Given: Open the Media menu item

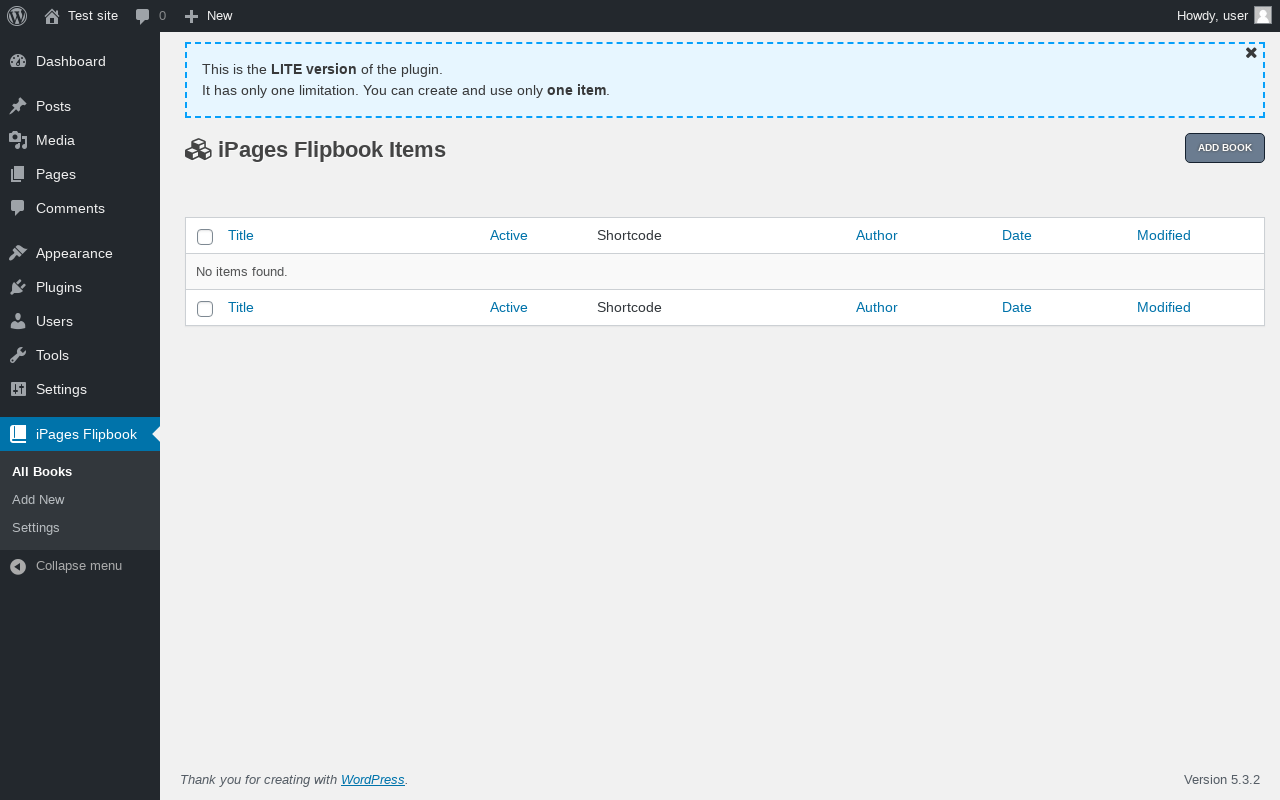Looking at the screenshot, I should click(x=55, y=140).
